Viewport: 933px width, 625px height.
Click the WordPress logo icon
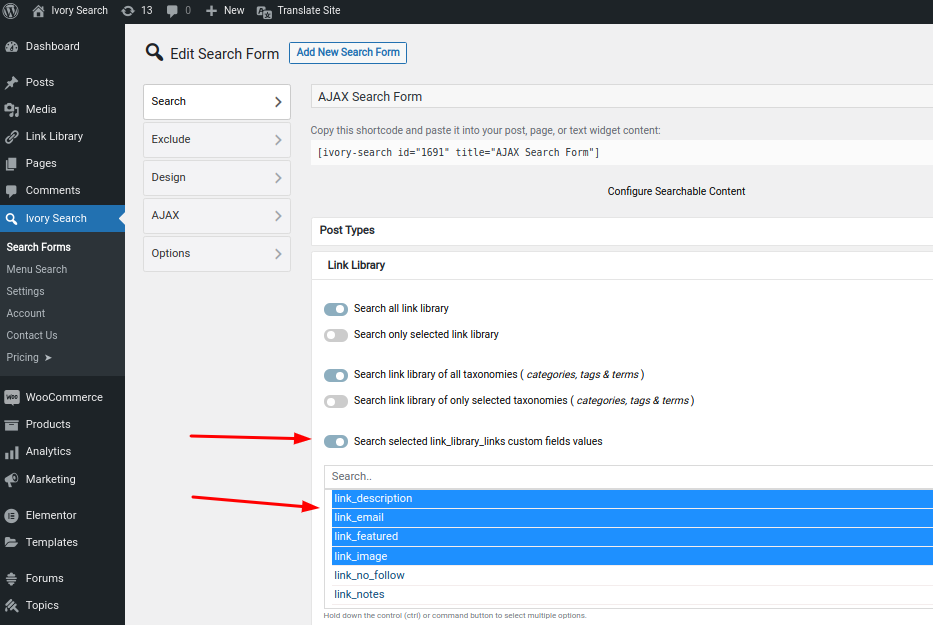11,11
